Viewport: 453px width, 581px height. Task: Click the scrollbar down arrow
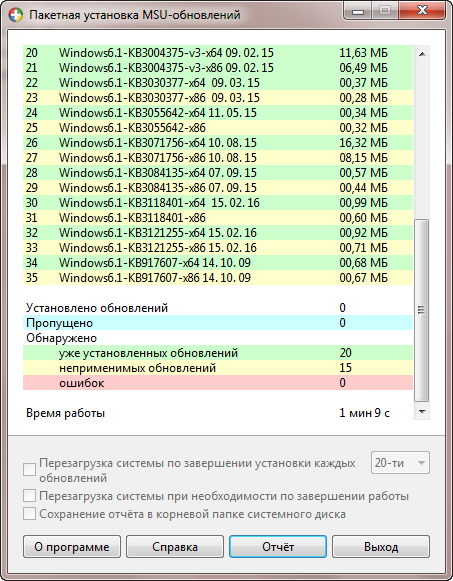[422, 412]
